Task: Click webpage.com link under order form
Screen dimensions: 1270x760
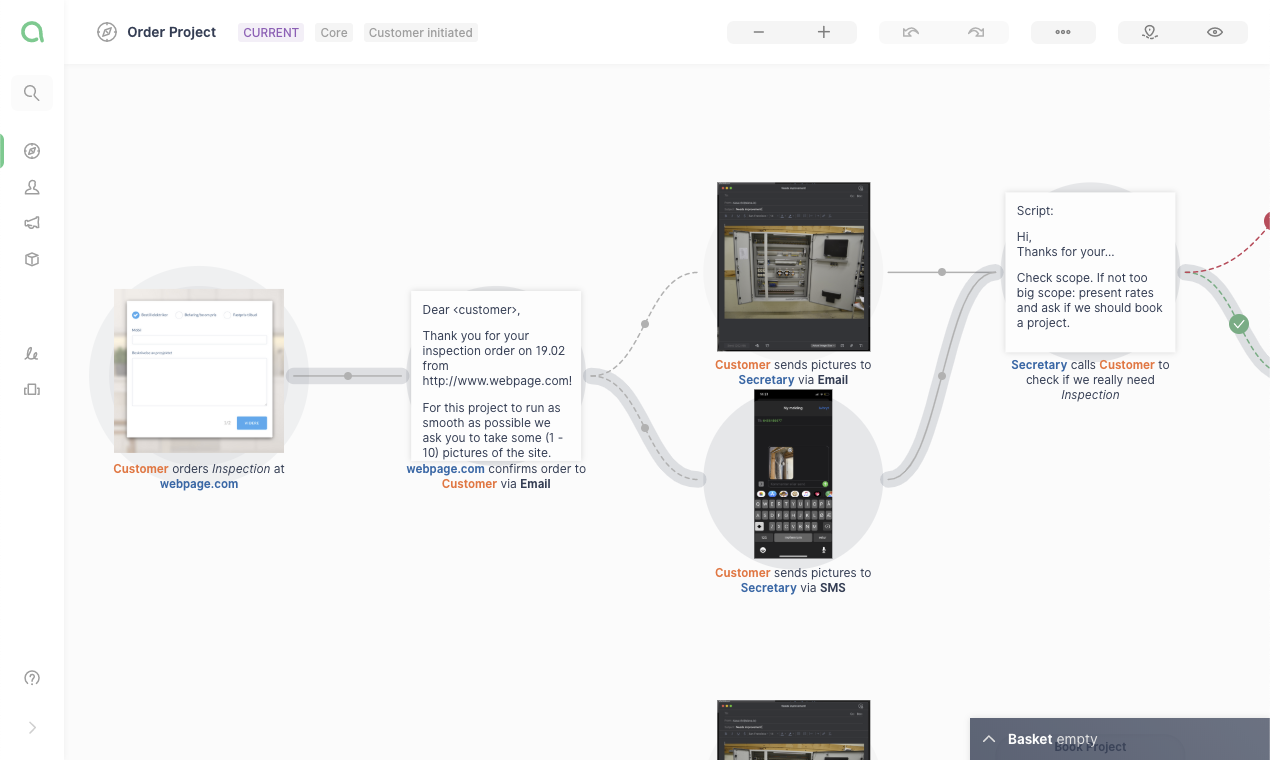Action: coord(199,484)
